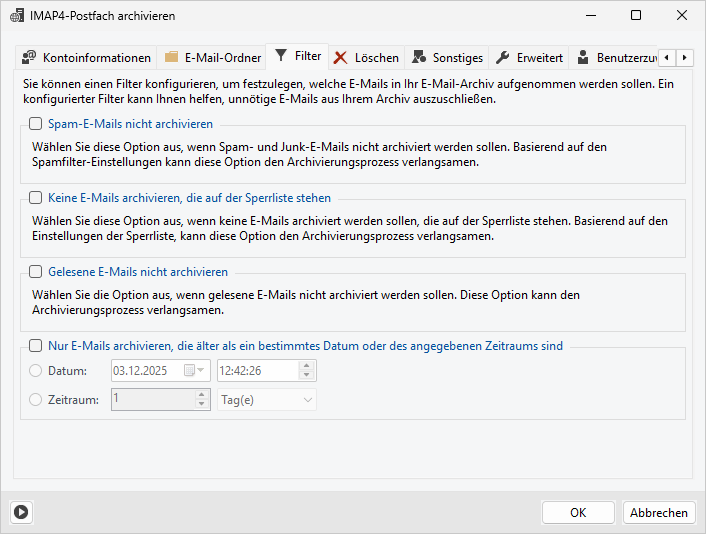Screen dimensions: 706x534
Task: Click the play icon in bottom bar
Action: click(21, 512)
